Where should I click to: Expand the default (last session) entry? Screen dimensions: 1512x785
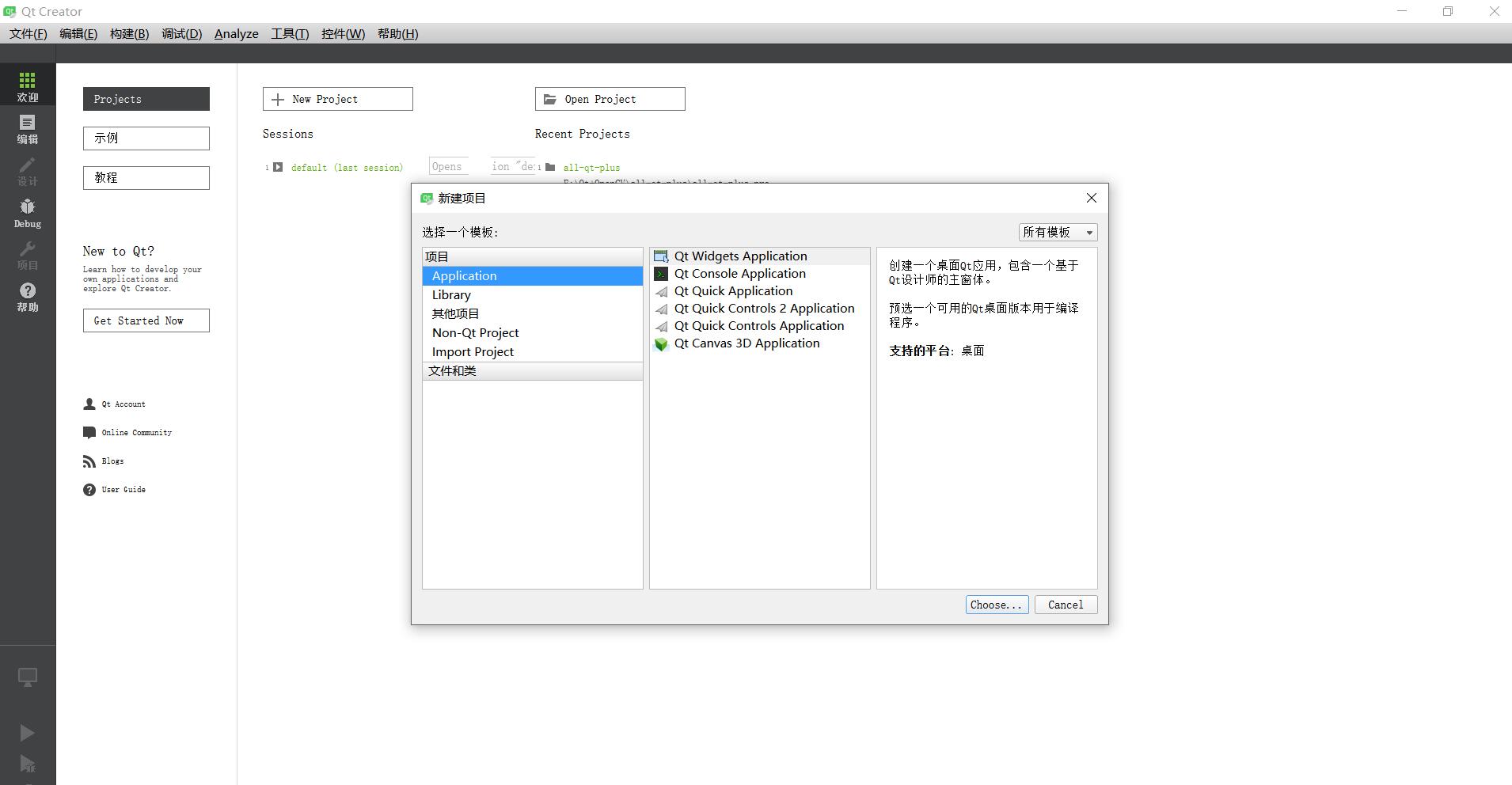278,166
